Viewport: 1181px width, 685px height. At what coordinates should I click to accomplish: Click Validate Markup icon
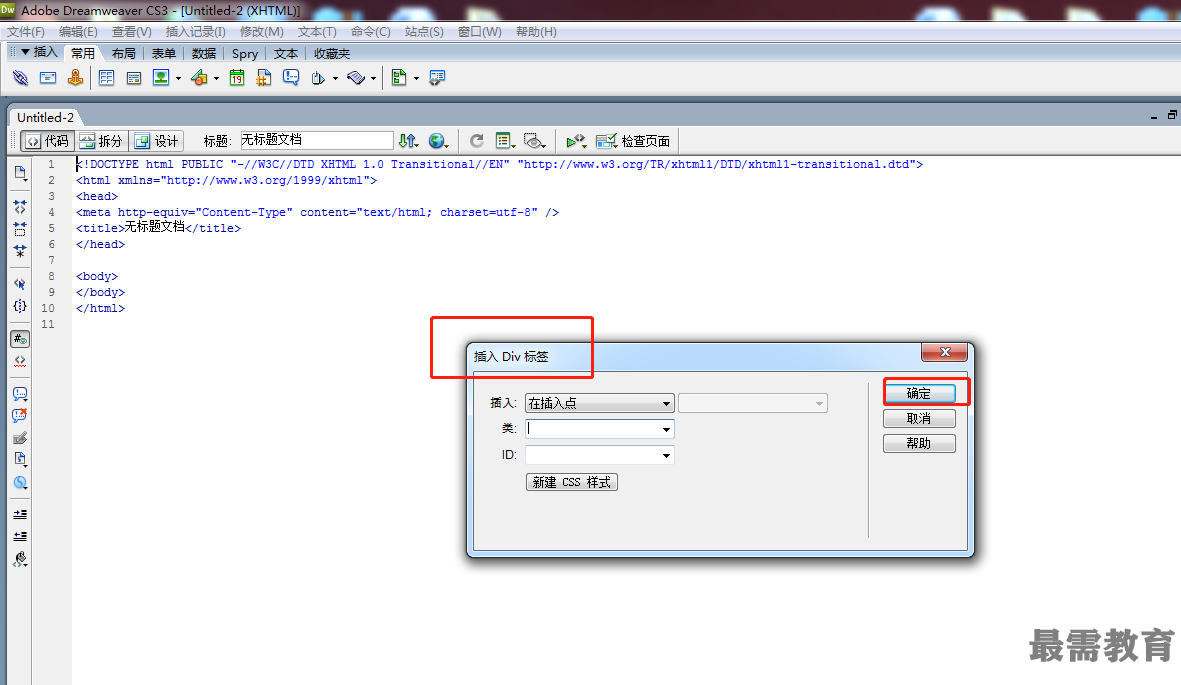click(576, 141)
